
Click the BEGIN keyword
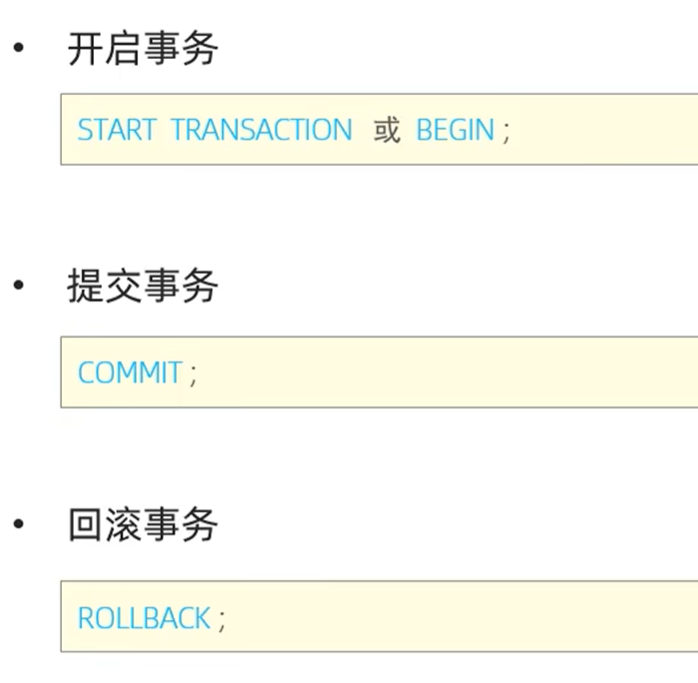point(455,130)
